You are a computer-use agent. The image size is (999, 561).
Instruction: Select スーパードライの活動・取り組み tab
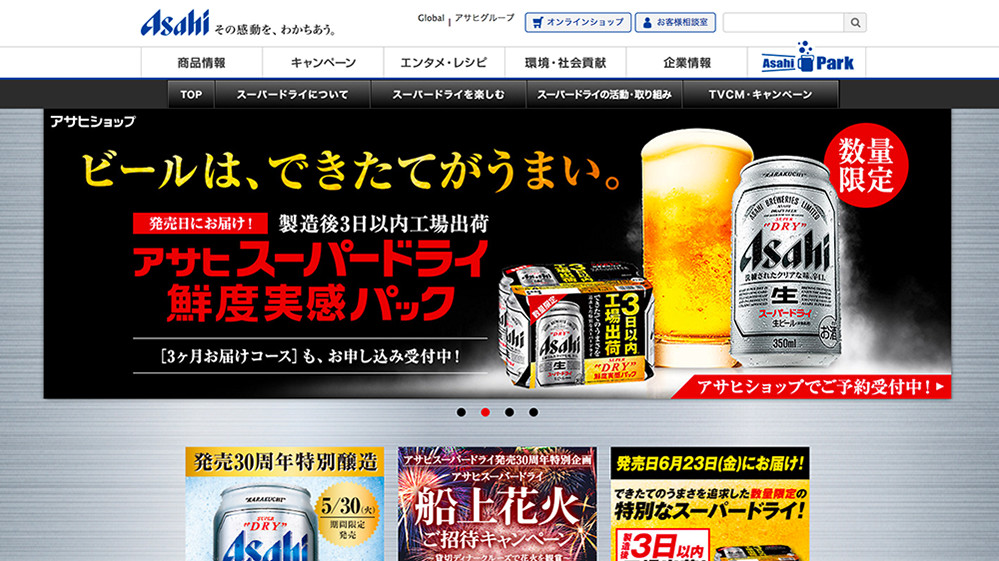point(604,94)
